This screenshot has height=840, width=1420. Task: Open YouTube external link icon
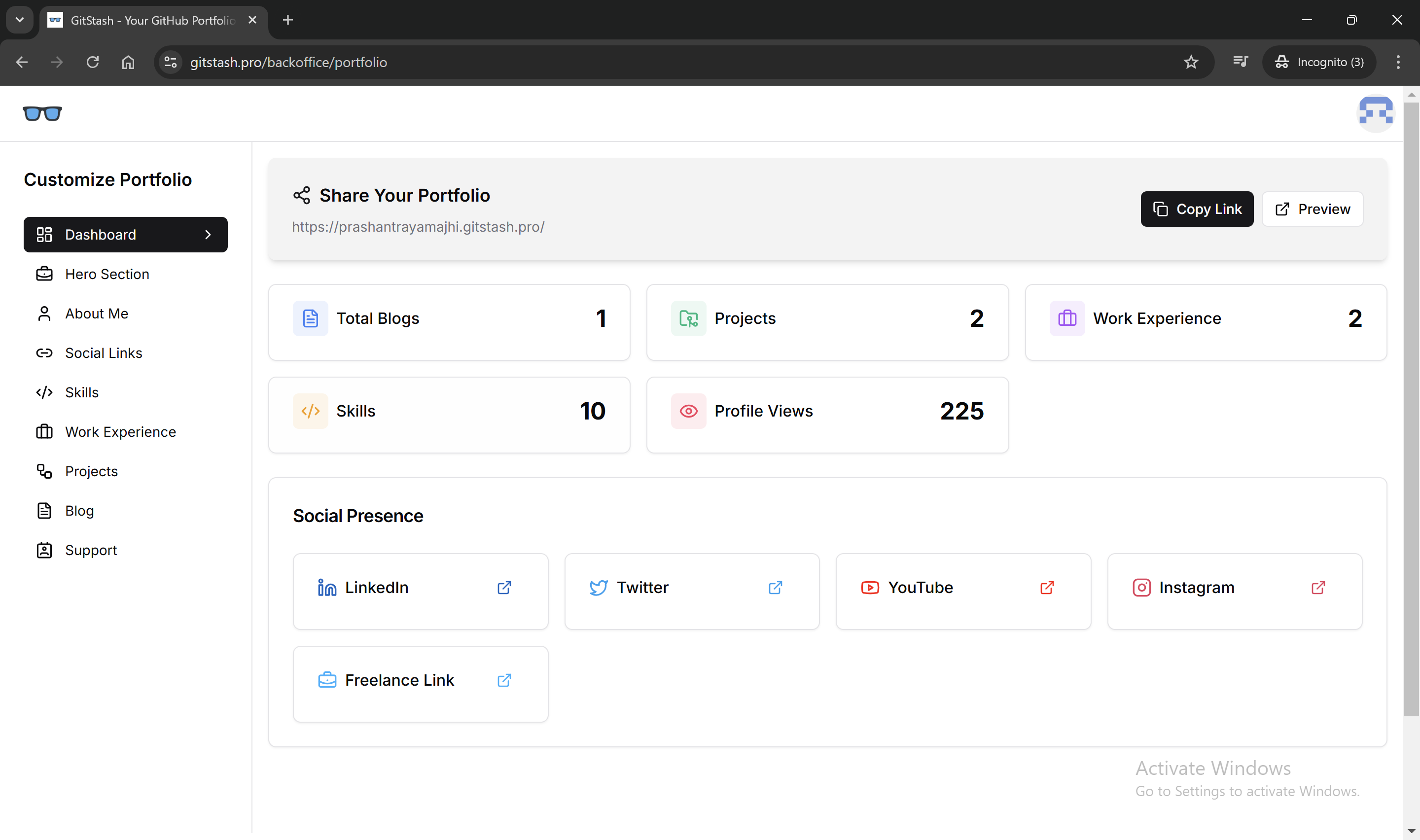[x=1046, y=588]
